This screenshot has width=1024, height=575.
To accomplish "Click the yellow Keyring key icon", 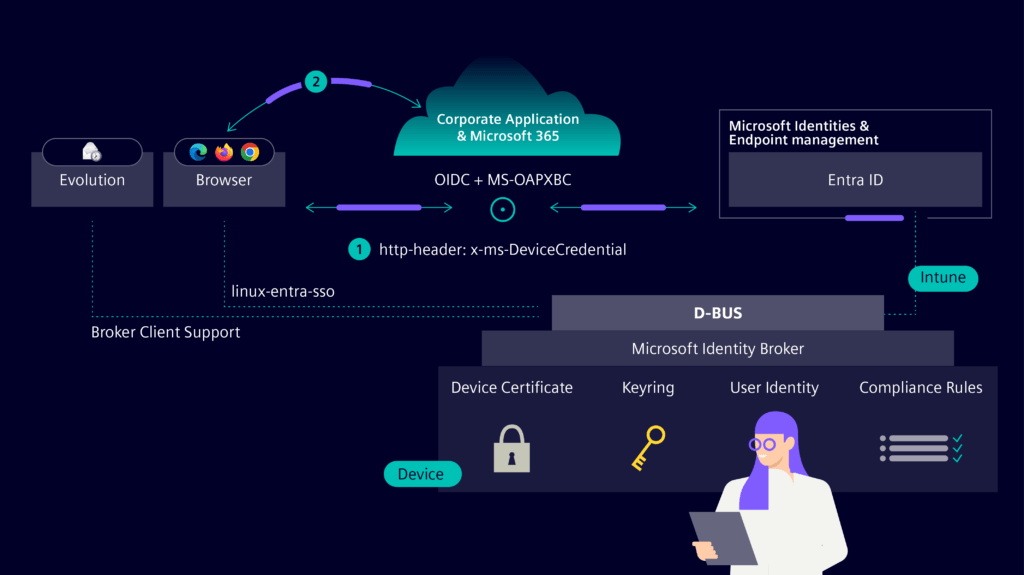I will pos(648,448).
